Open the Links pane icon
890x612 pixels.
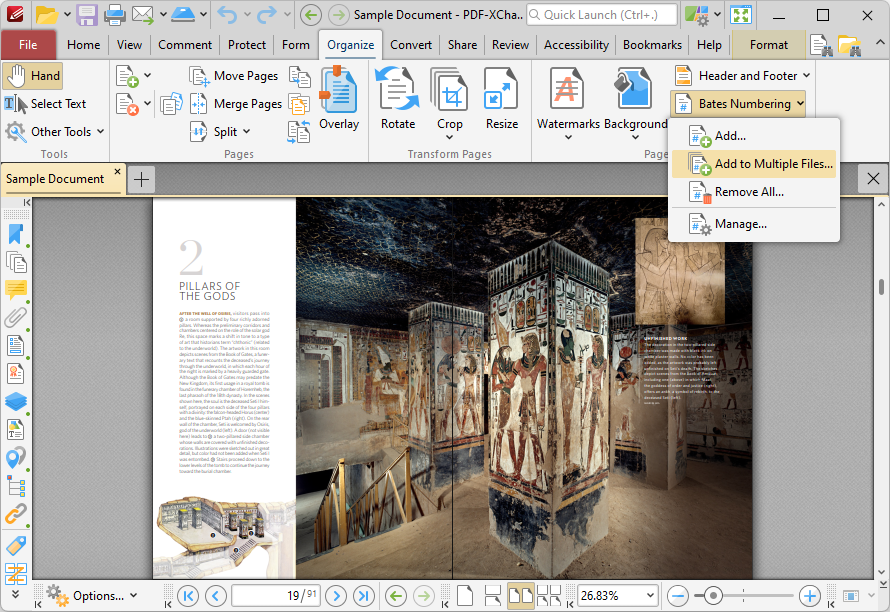[x=16, y=515]
